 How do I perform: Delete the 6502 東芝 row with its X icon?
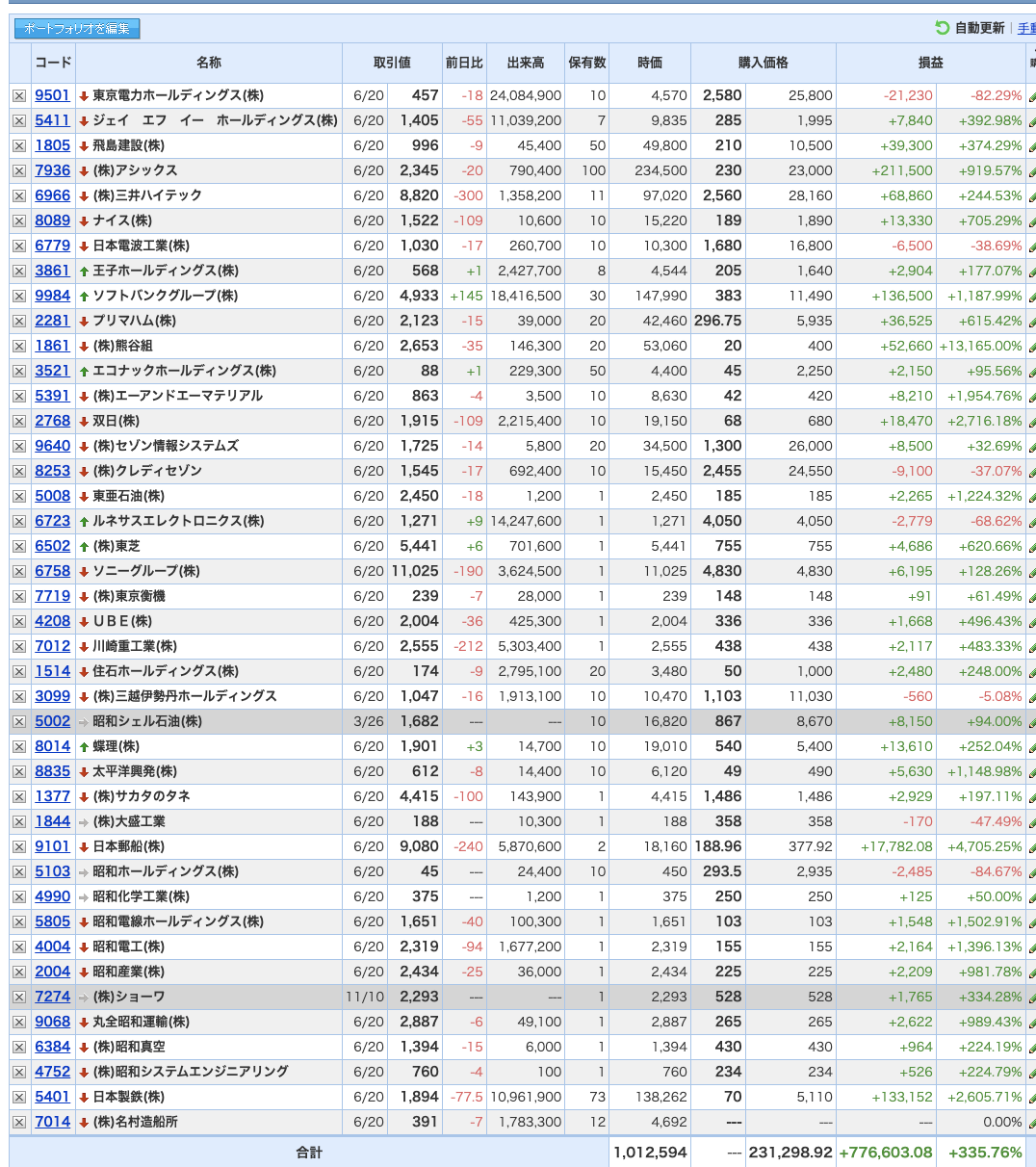coord(19,547)
